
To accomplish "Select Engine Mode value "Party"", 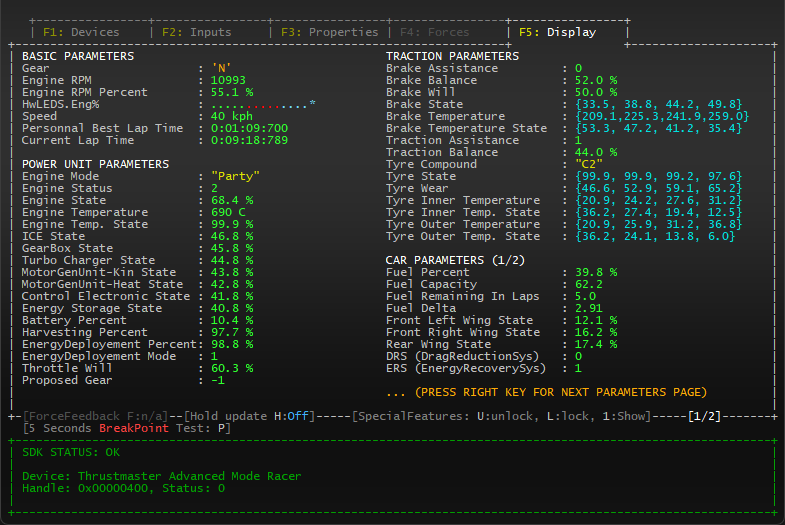I will pos(235,176).
